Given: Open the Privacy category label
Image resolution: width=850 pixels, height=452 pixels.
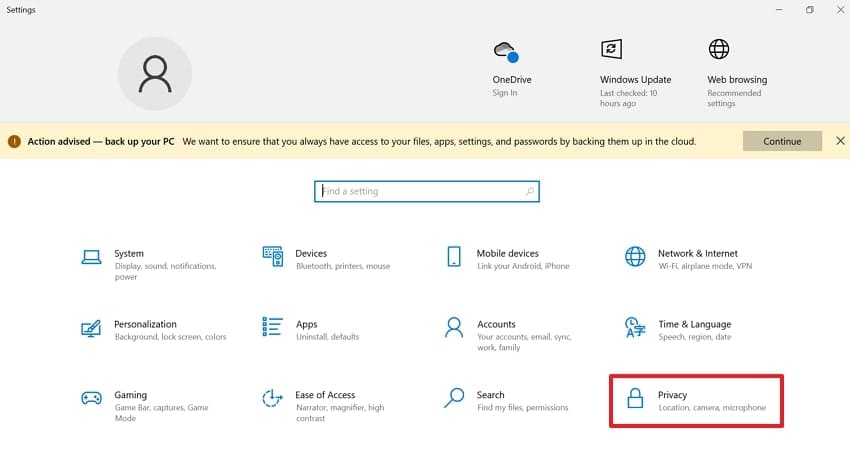Looking at the screenshot, I should 672,395.
